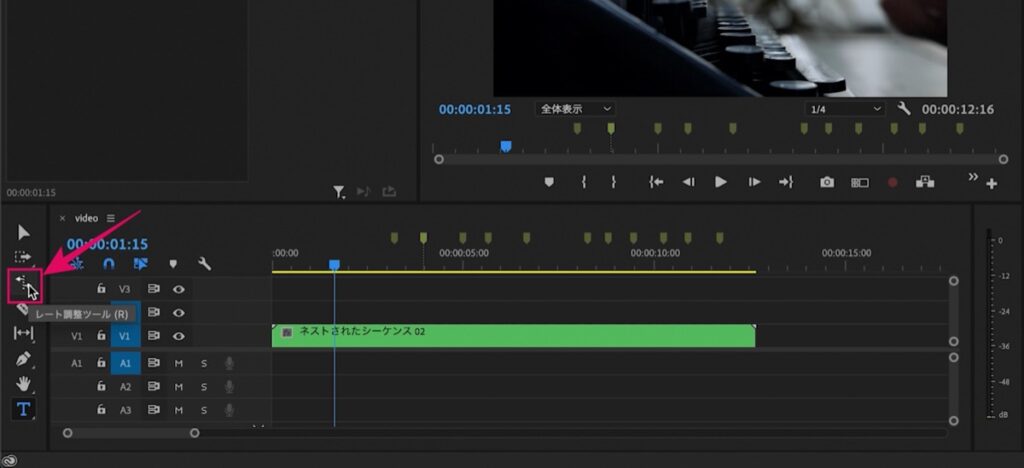The width and height of the screenshot is (1024, 468).
Task: Click Program Monitor timecode 00:00:01:15
Action: tap(475, 110)
